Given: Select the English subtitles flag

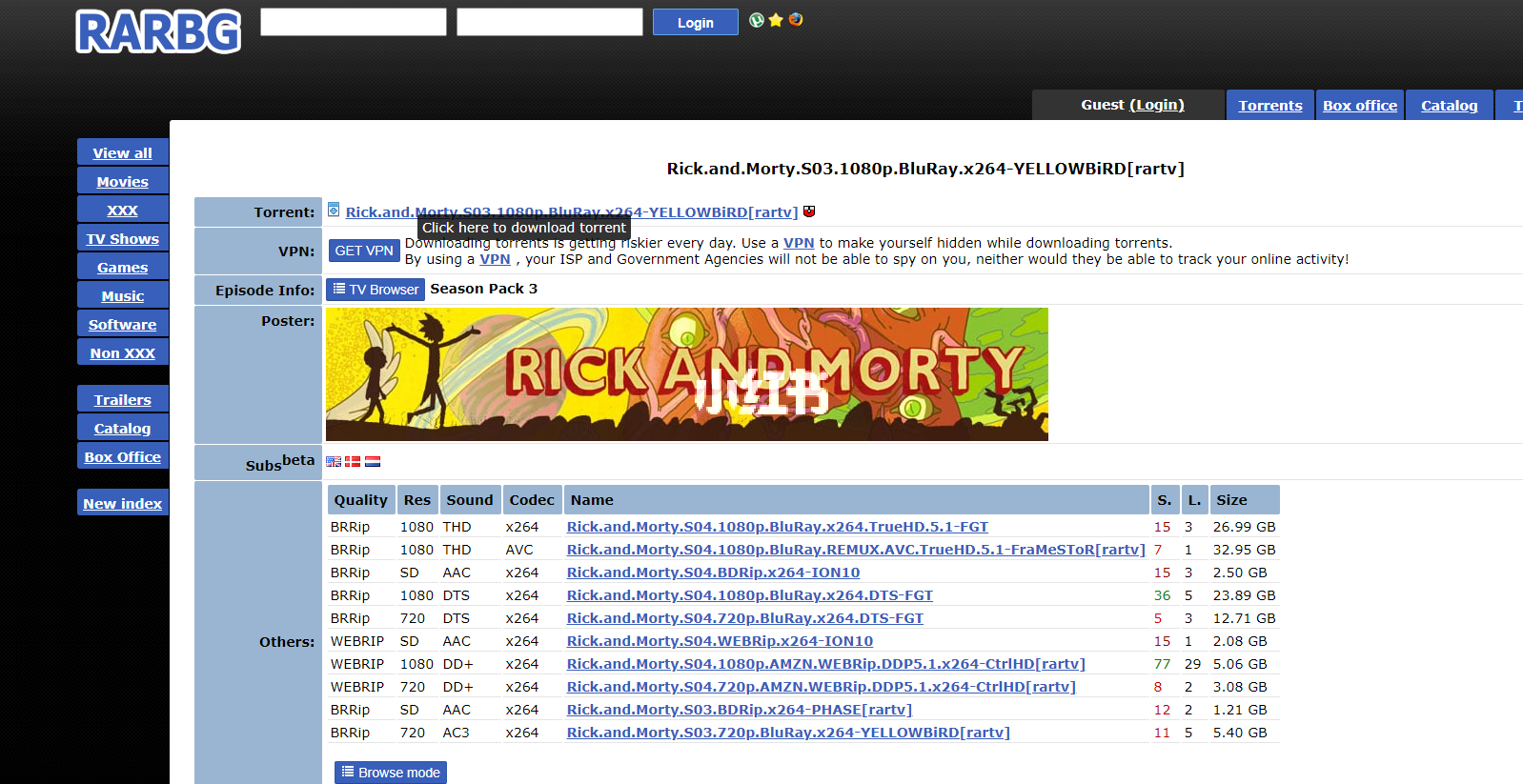Looking at the screenshot, I should pos(334,461).
